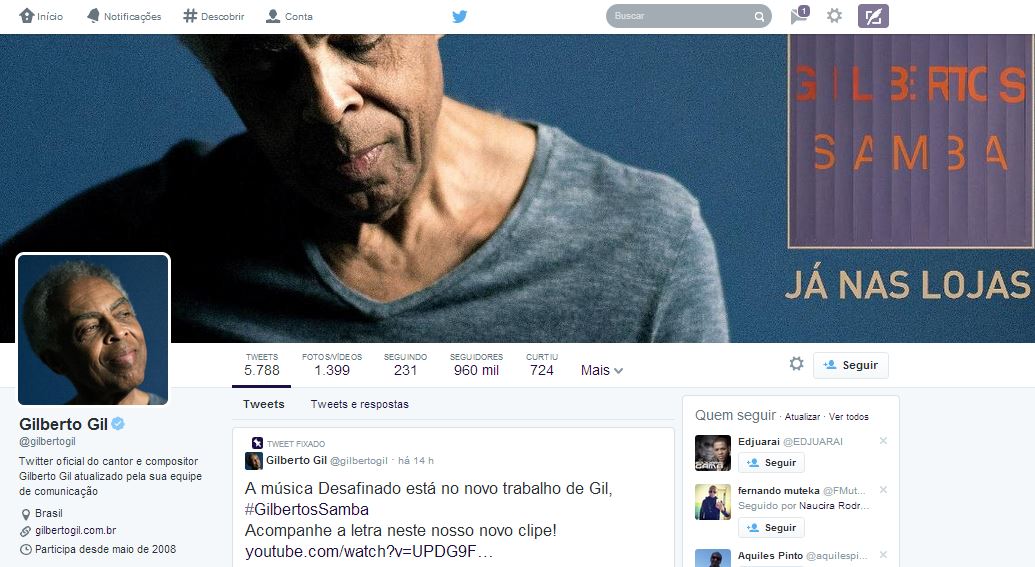View Fotos/Vídeos 1.399 stat
The image size is (1035, 567).
tap(332, 365)
